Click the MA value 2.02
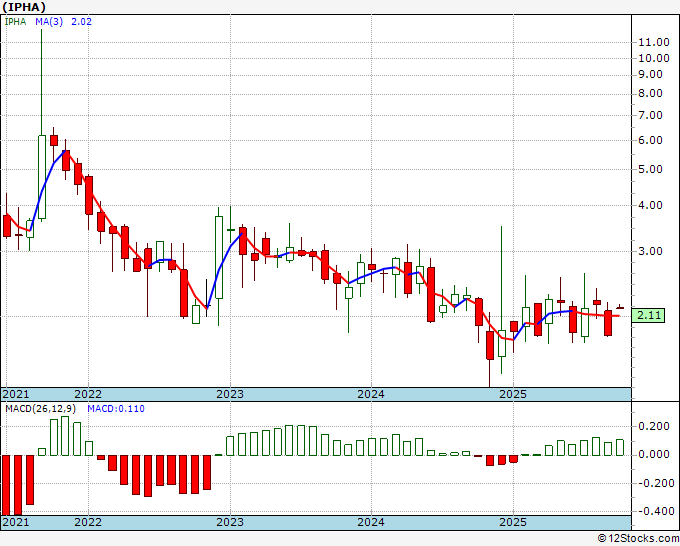This screenshot has width=680, height=546. 81,22
